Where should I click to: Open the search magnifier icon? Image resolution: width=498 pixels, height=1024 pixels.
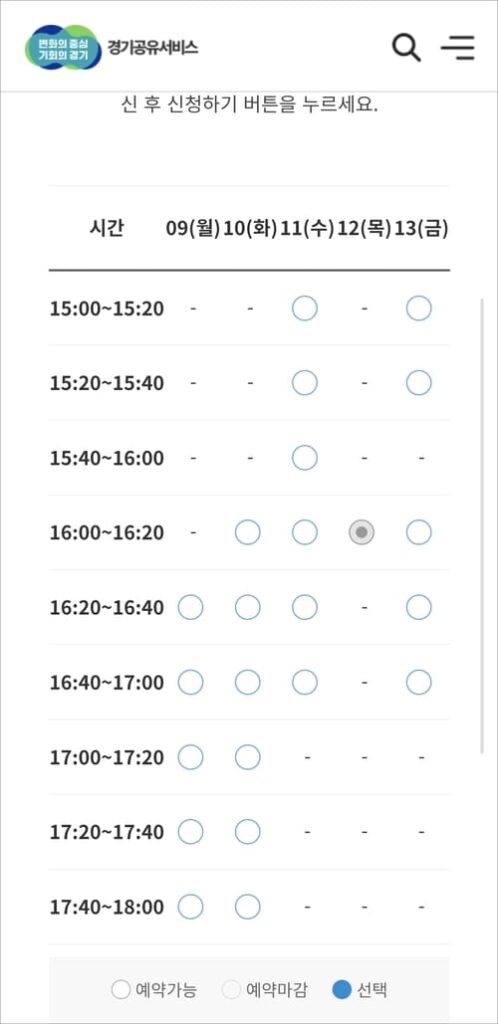[406, 48]
